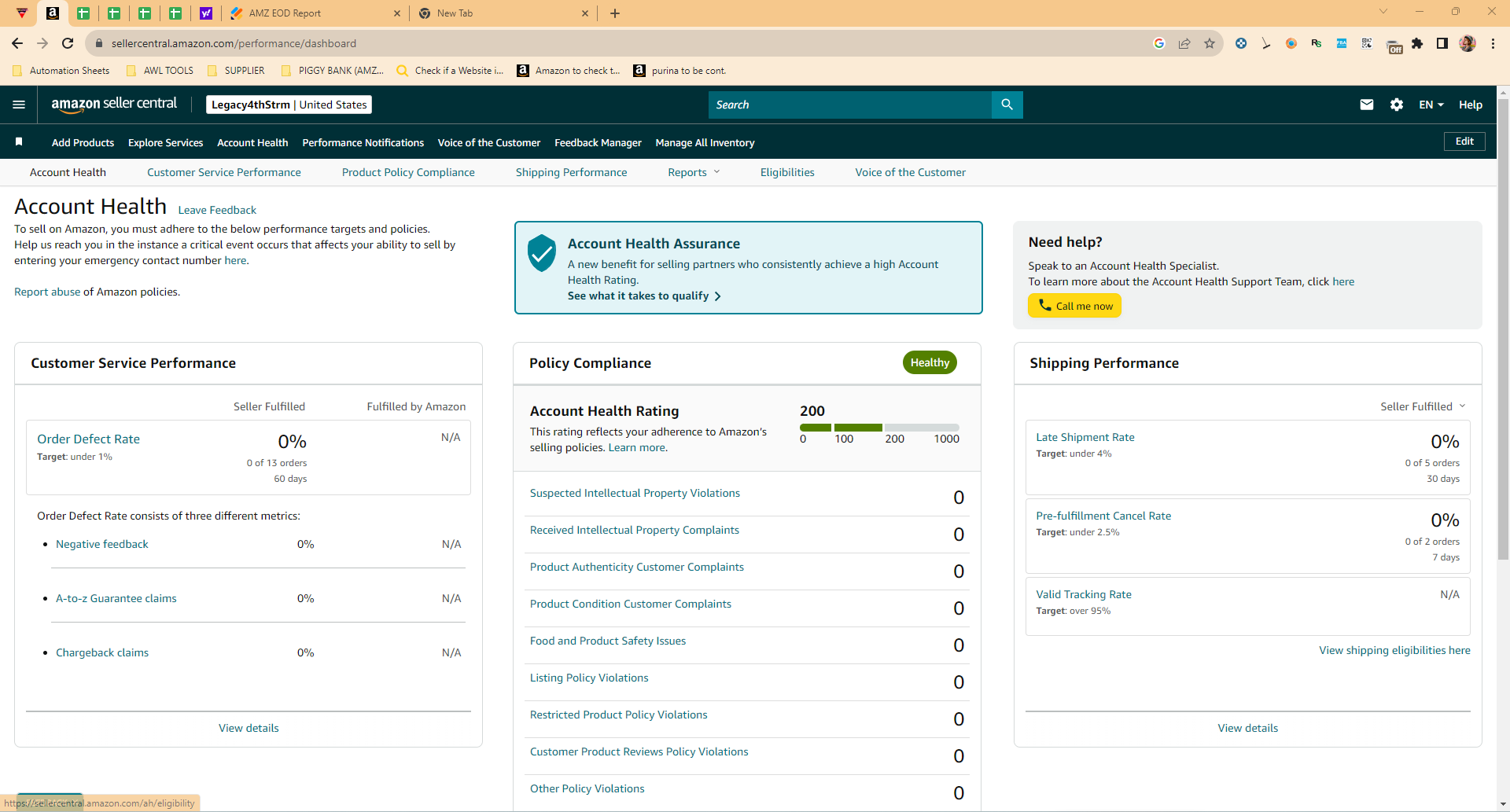Click the Amazon Seller Central logo
Screen dimensions: 1510x812
point(114,104)
